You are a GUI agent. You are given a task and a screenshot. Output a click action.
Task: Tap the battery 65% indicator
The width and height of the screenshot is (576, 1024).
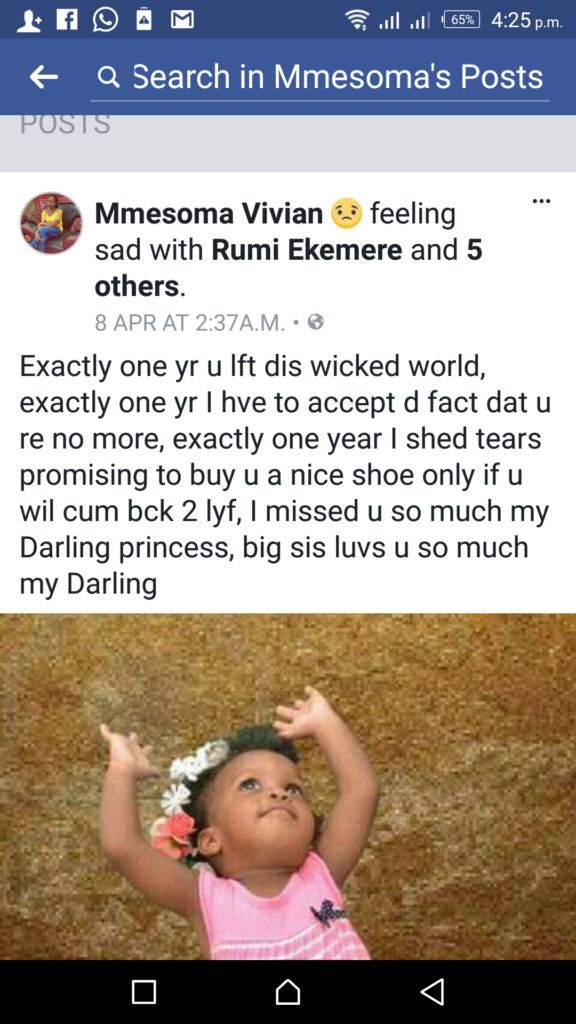(462, 20)
